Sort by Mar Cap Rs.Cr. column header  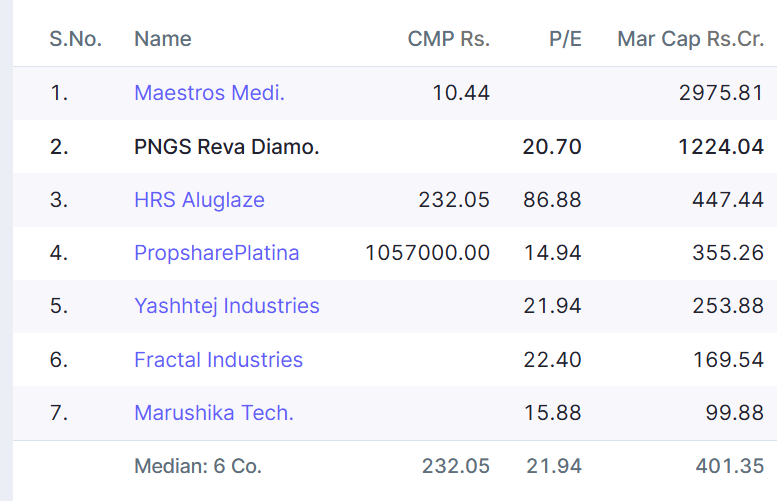690,39
